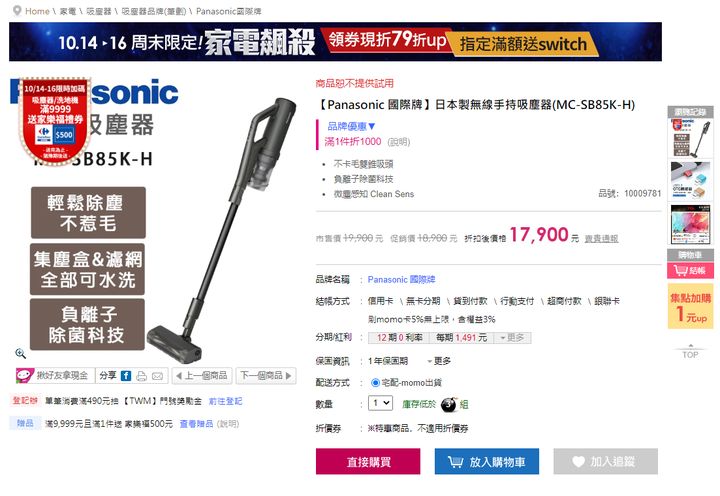Click the TOP arrow to return up
Viewport: 720px width, 496px height.
tap(690, 352)
